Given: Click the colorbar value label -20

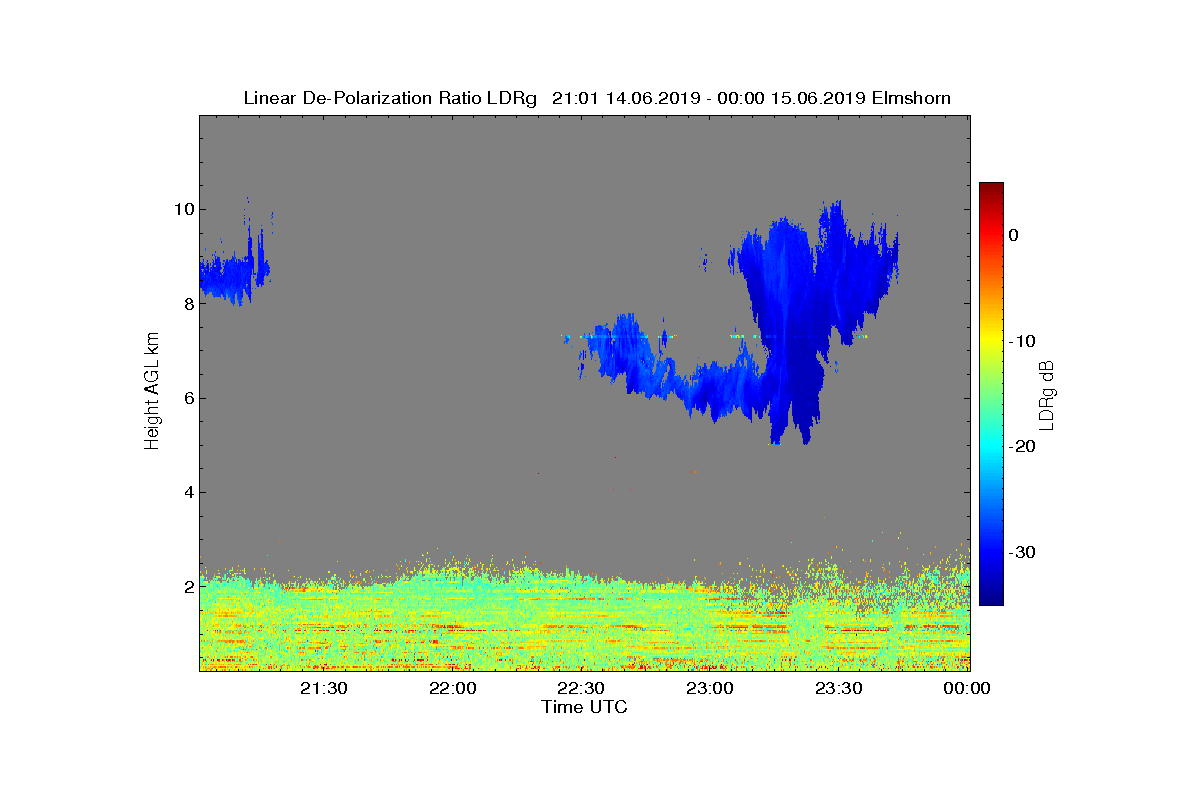Looking at the screenshot, I should click(1020, 447).
